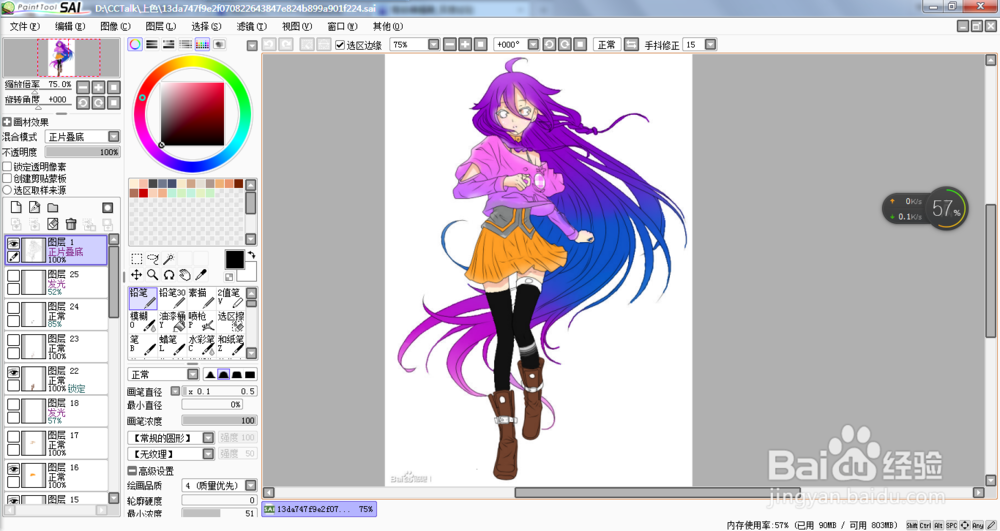Viewport: 1000px width, 531px height.
Task: Choose the 油漆桶 paint bucket tool
Action: pyautogui.click(x=172, y=322)
